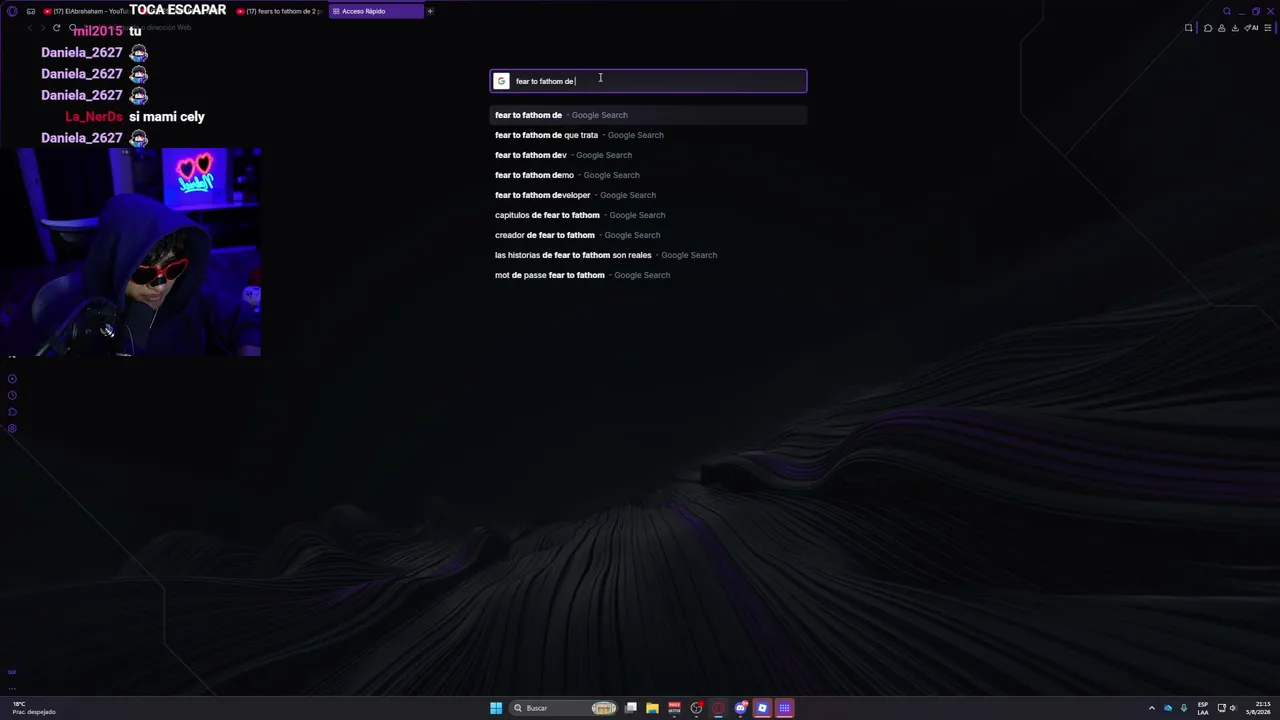Select the Acceso Rápido tab
Screen dimensions: 1280x720
[376, 11]
